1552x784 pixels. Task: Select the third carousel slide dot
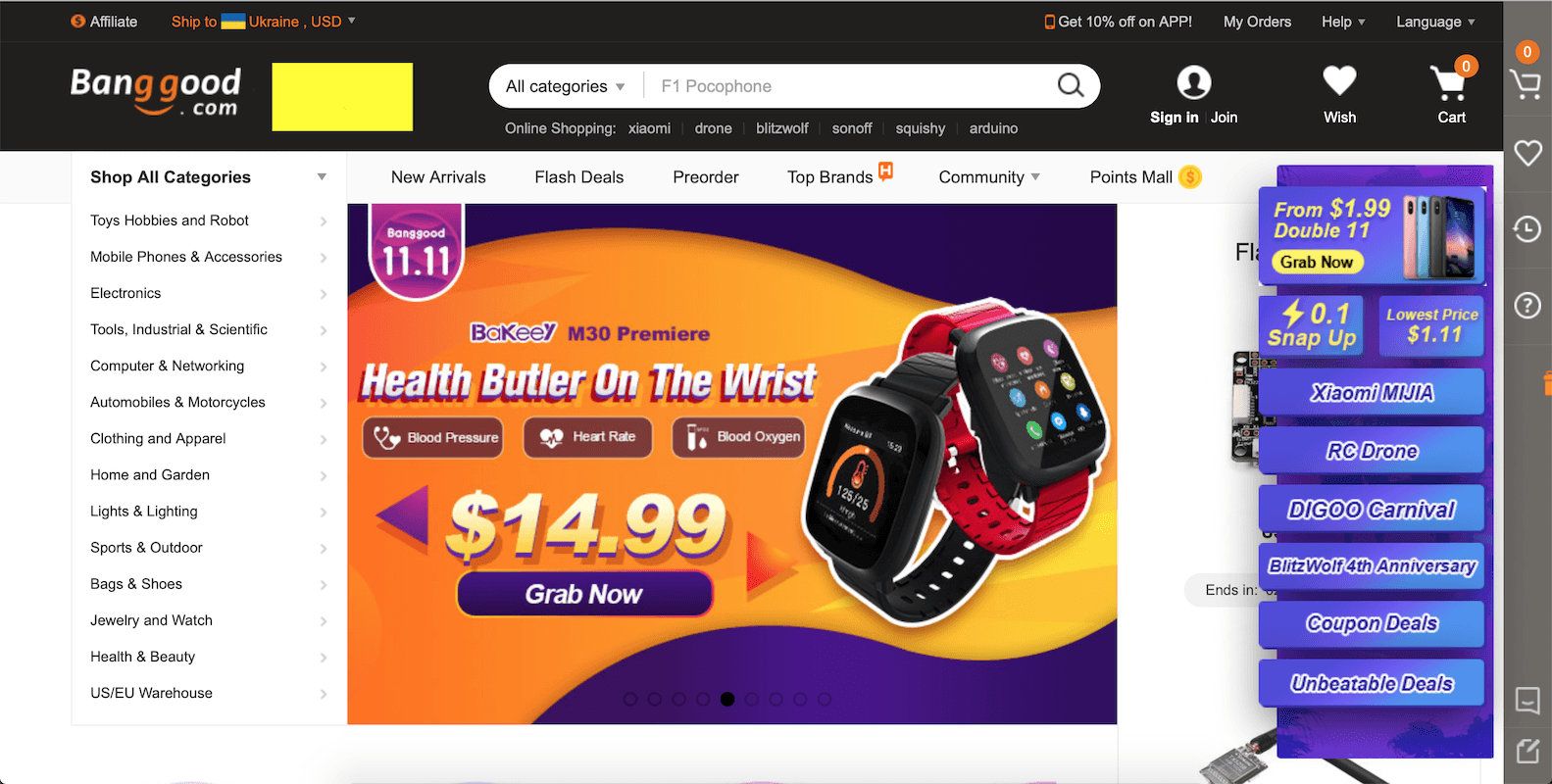pyautogui.click(x=678, y=699)
